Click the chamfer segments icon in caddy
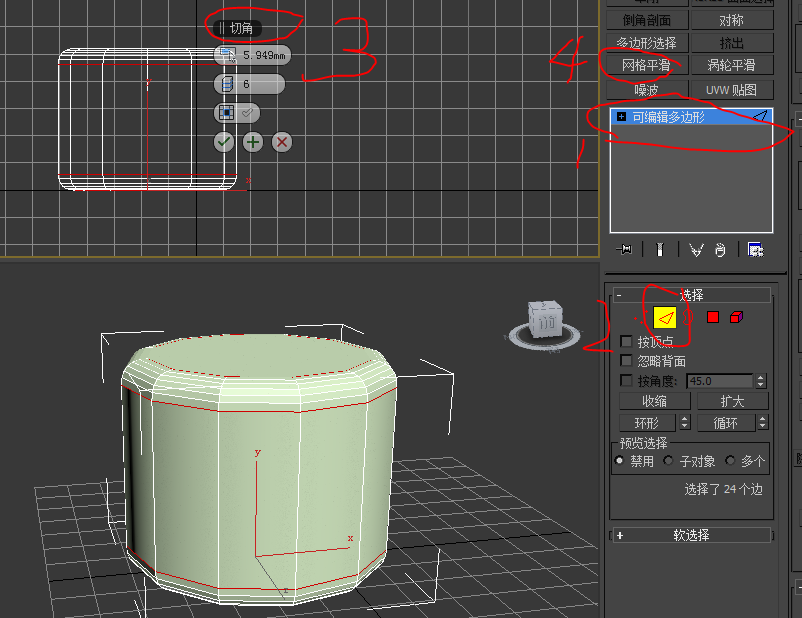 point(227,84)
